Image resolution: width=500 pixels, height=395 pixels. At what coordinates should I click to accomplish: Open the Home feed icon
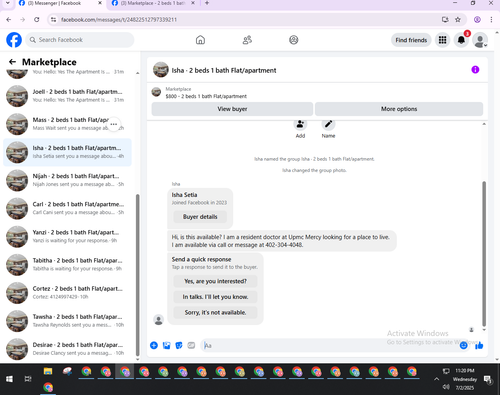200,40
